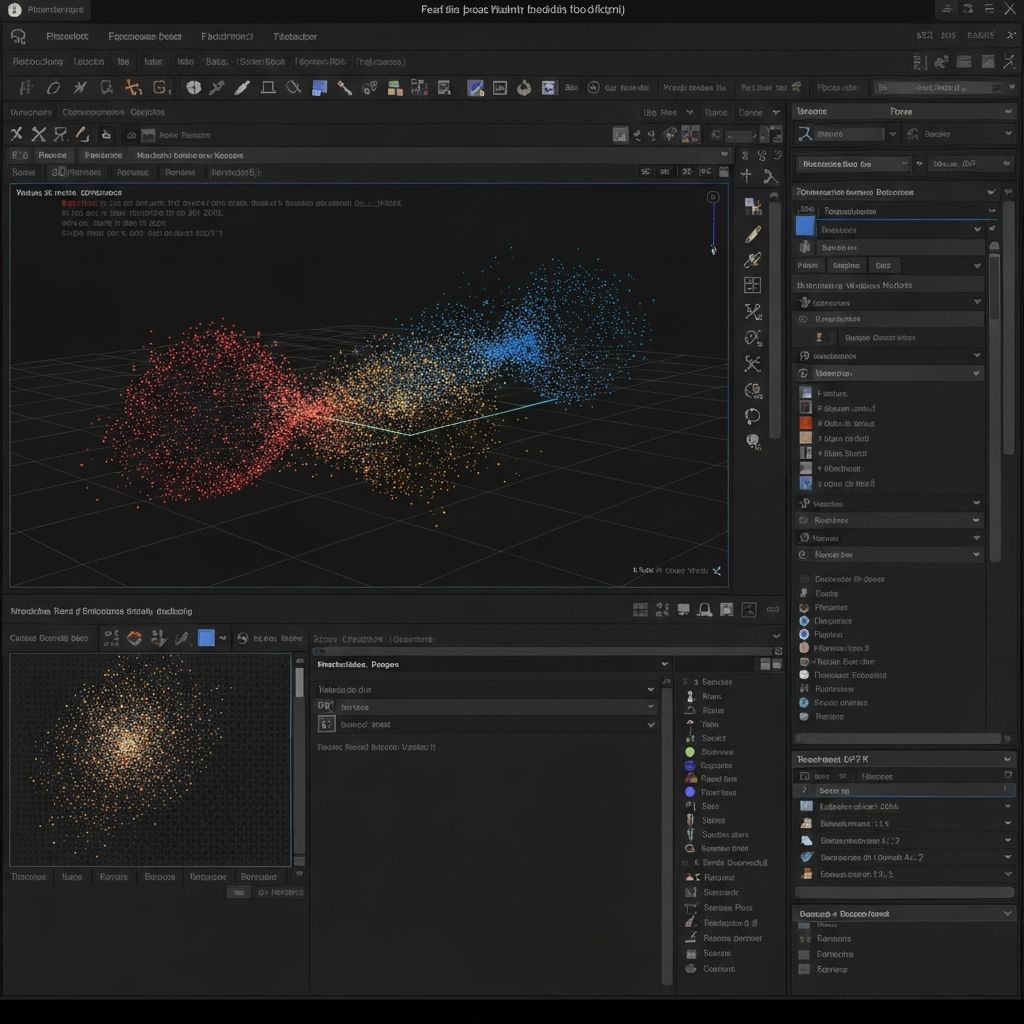Click the grid display icon above the bottom panel

click(642, 609)
